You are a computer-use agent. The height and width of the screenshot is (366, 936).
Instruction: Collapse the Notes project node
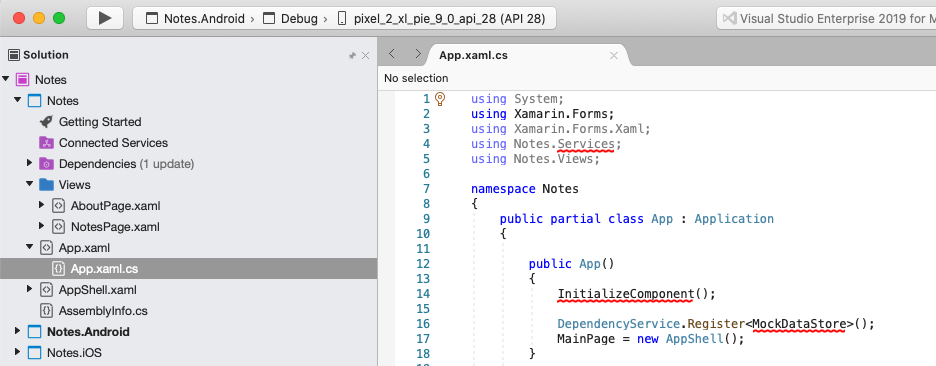18,100
